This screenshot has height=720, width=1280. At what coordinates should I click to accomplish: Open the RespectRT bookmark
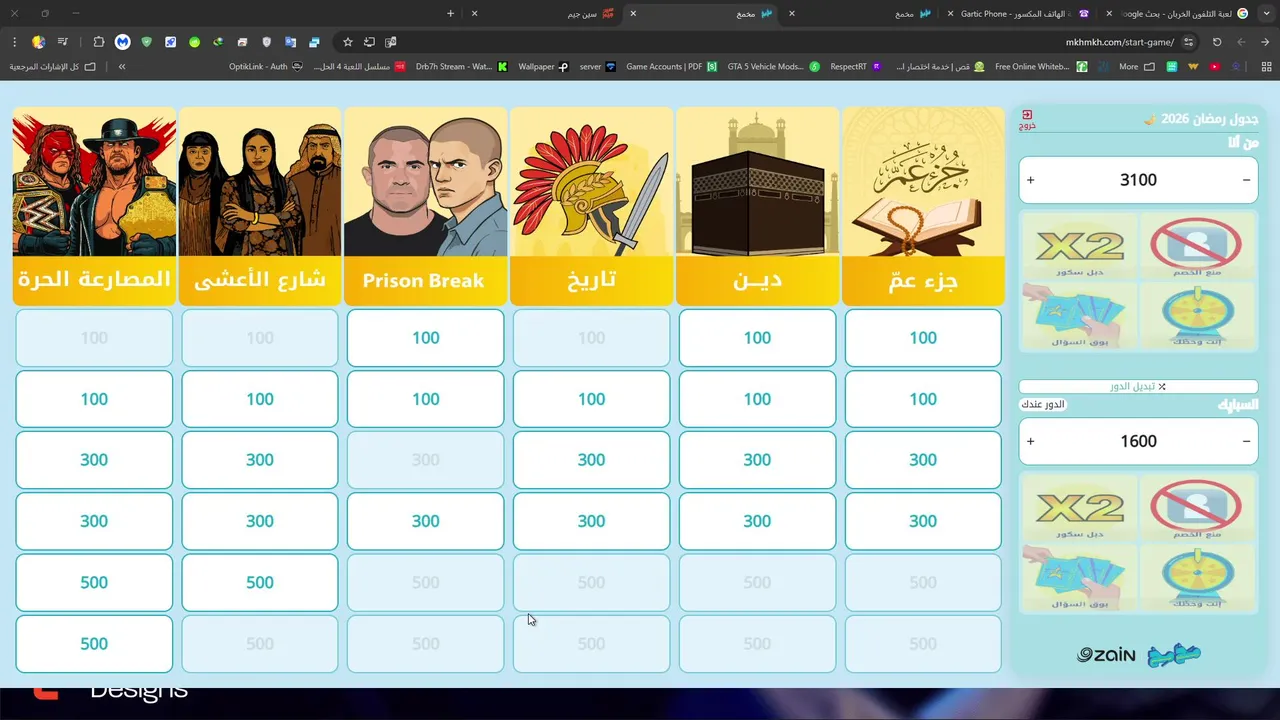click(x=856, y=67)
